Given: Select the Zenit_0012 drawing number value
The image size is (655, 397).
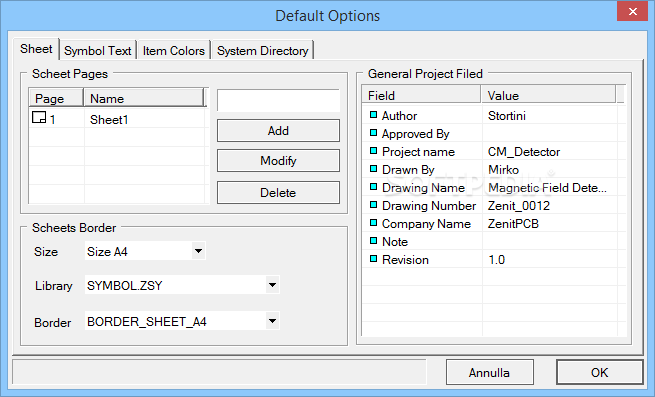Looking at the screenshot, I should click(519, 205).
